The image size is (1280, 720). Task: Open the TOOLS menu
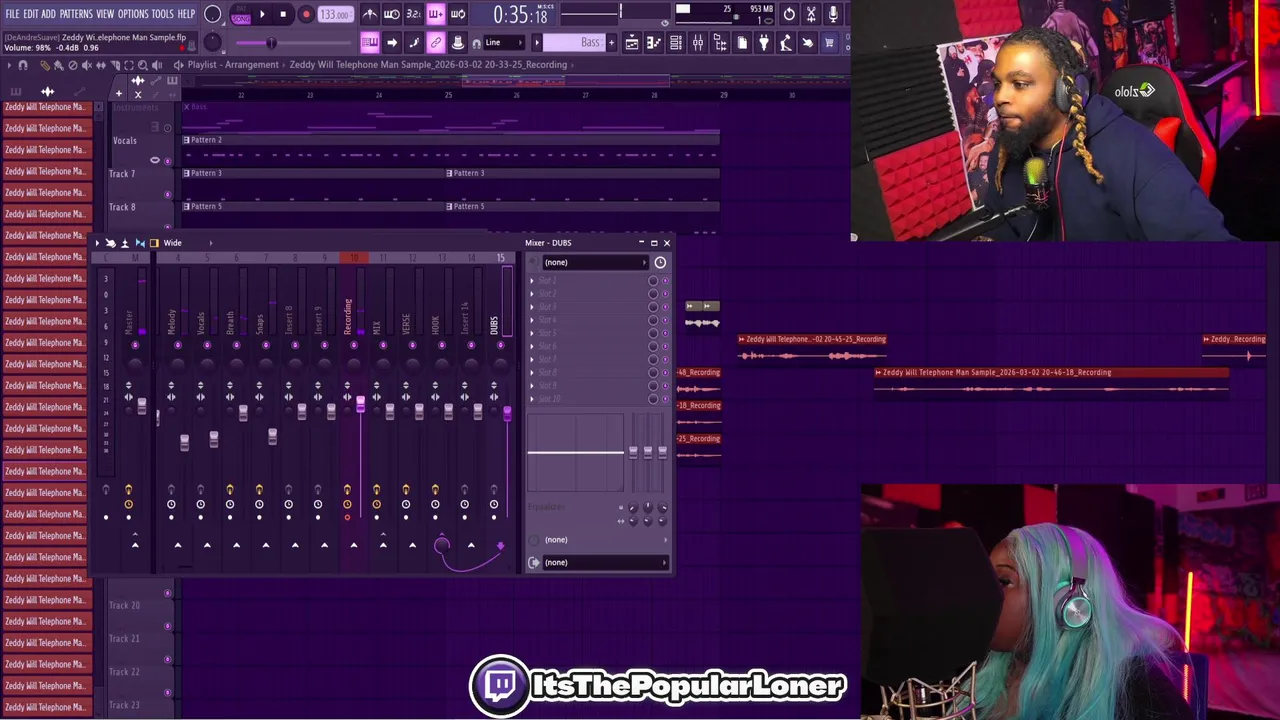162,14
